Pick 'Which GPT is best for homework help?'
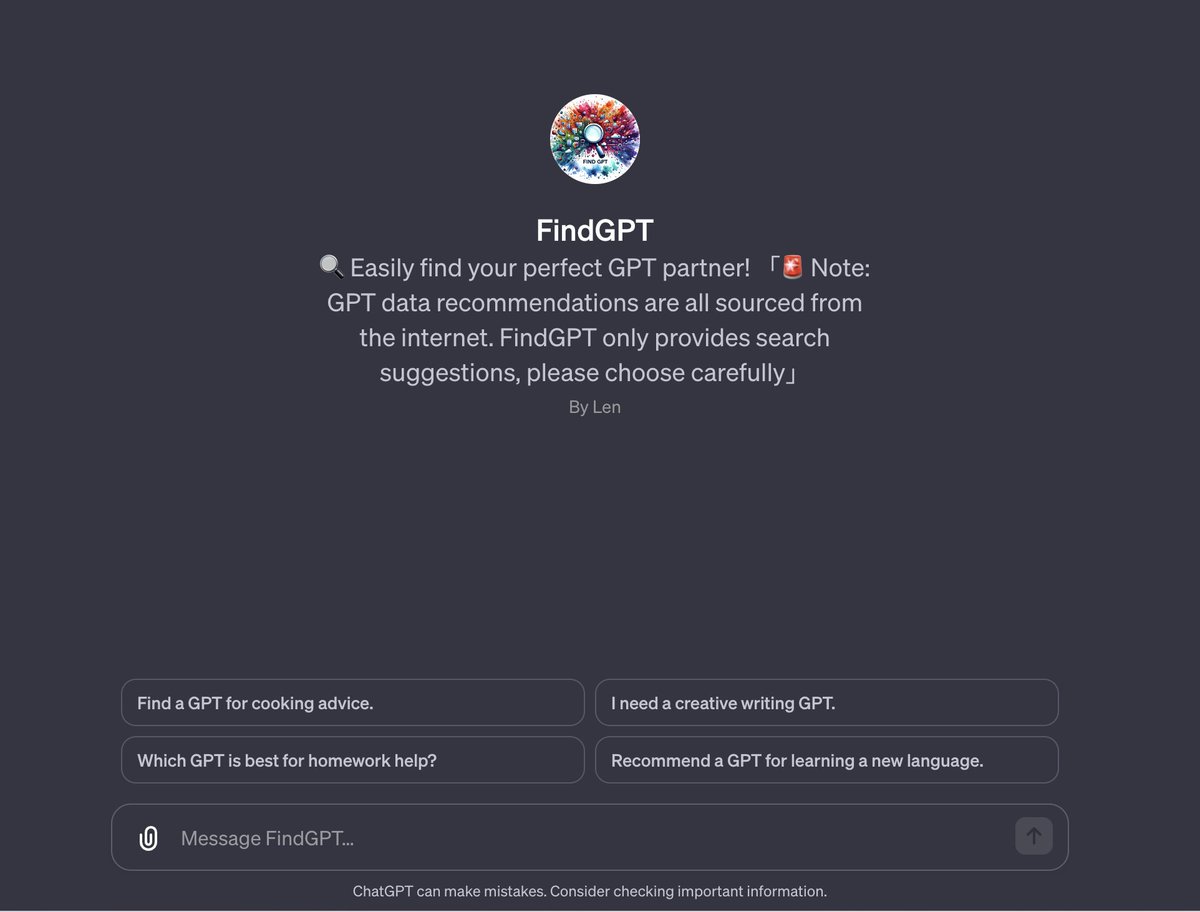The height and width of the screenshot is (912, 1200). [x=352, y=760]
